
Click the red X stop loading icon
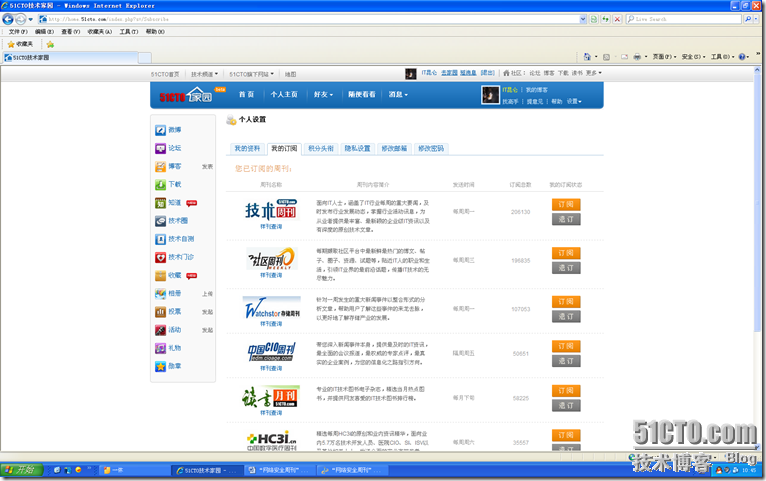tap(617, 19)
